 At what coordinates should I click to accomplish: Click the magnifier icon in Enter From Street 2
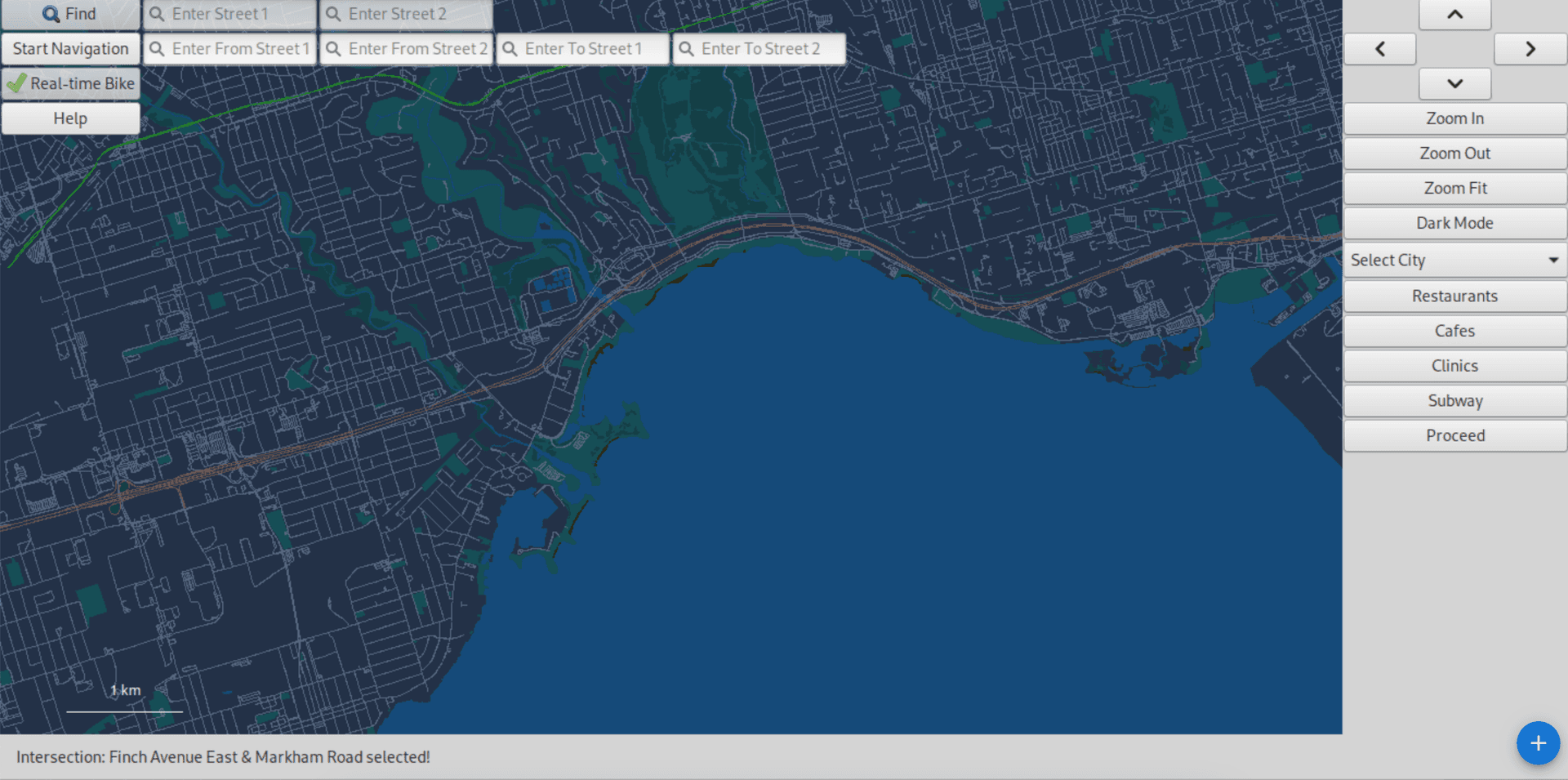334,49
